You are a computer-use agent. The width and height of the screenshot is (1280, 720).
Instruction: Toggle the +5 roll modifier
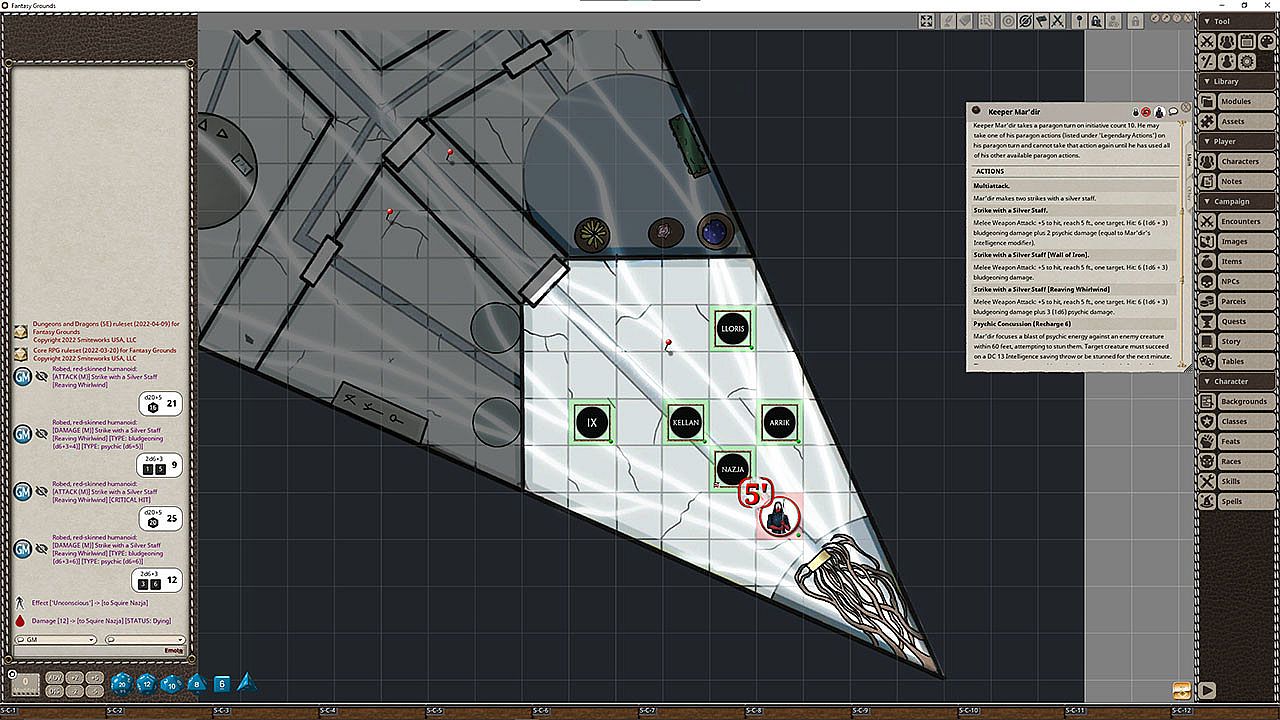coord(94,677)
